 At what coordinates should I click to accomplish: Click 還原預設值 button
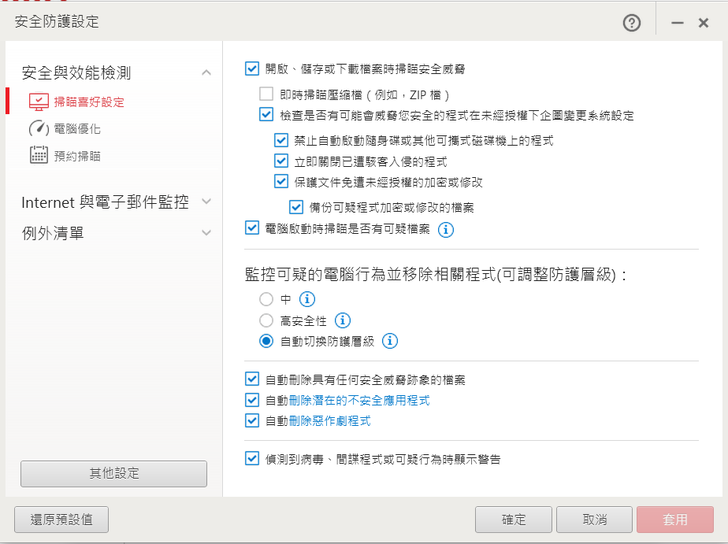click(61, 519)
